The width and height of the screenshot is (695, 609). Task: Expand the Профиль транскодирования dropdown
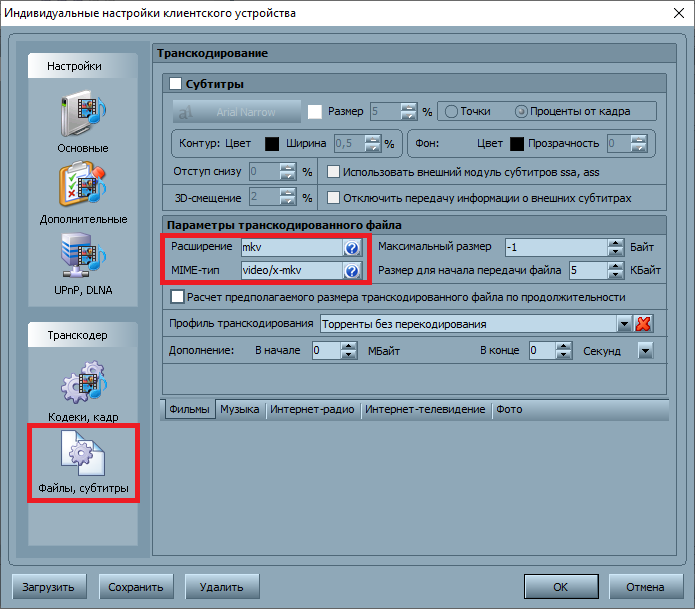click(x=624, y=324)
